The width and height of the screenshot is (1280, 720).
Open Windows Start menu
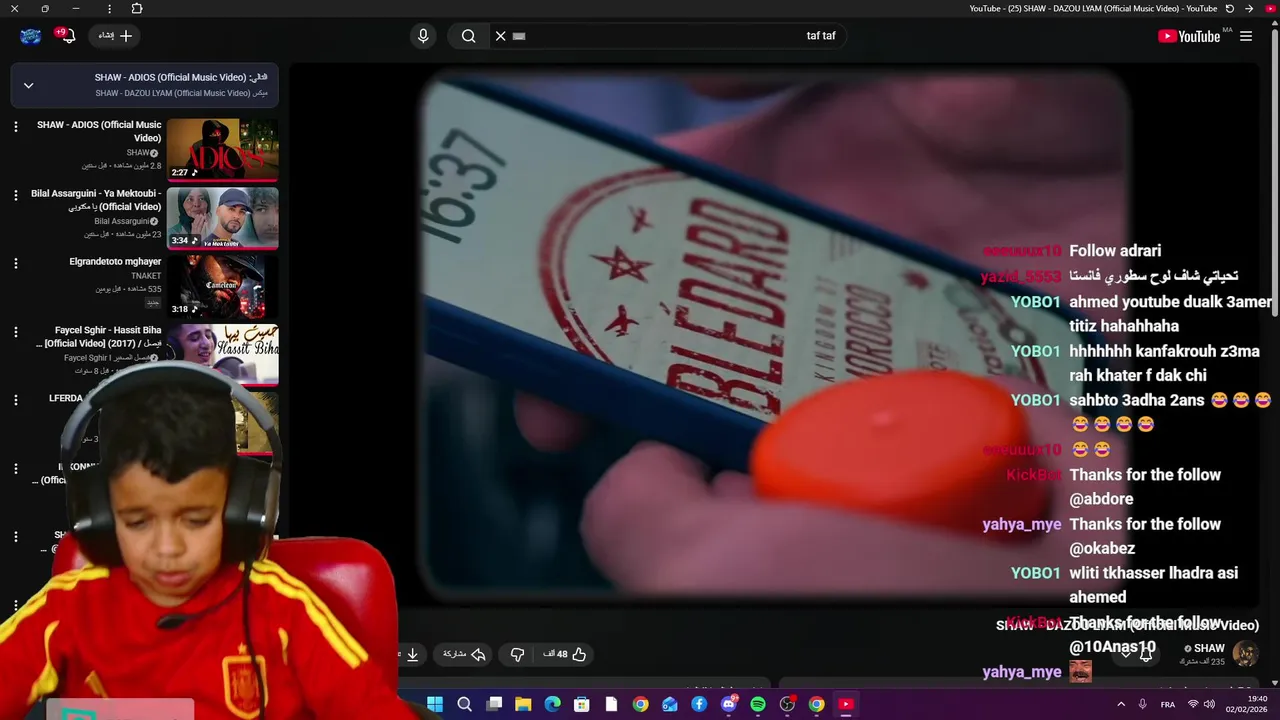435,704
